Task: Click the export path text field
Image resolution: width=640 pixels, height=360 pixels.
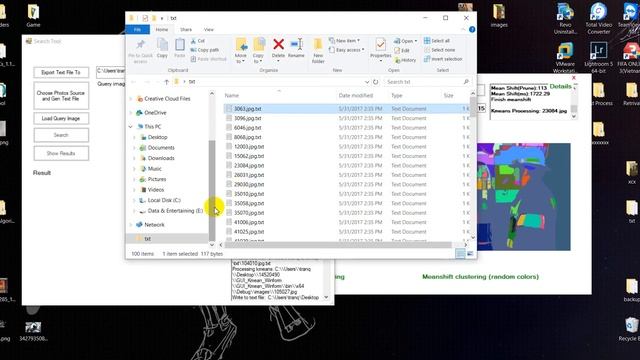Action: tap(111, 72)
